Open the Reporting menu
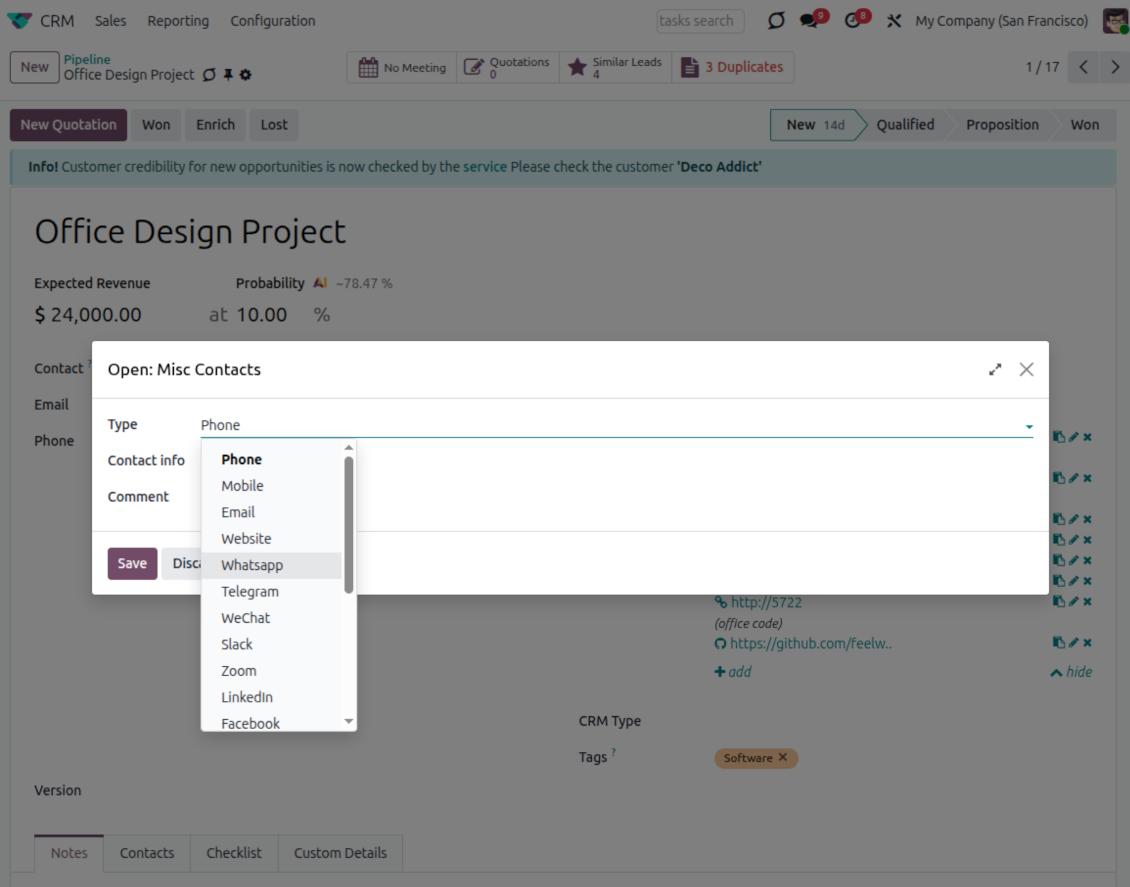The width and height of the screenshot is (1130, 887). click(x=178, y=21)
